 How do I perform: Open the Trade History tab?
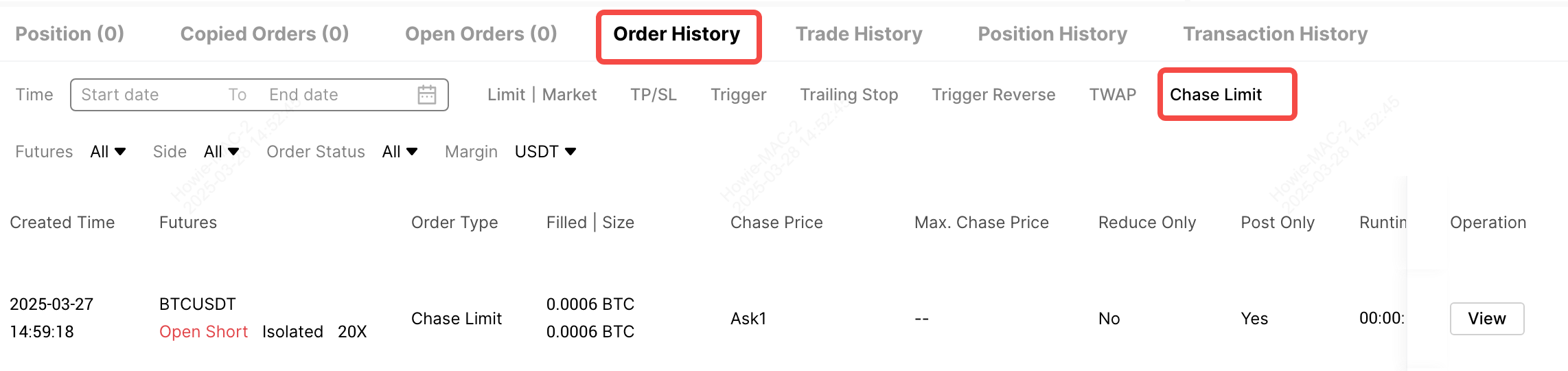coord(859,34)
